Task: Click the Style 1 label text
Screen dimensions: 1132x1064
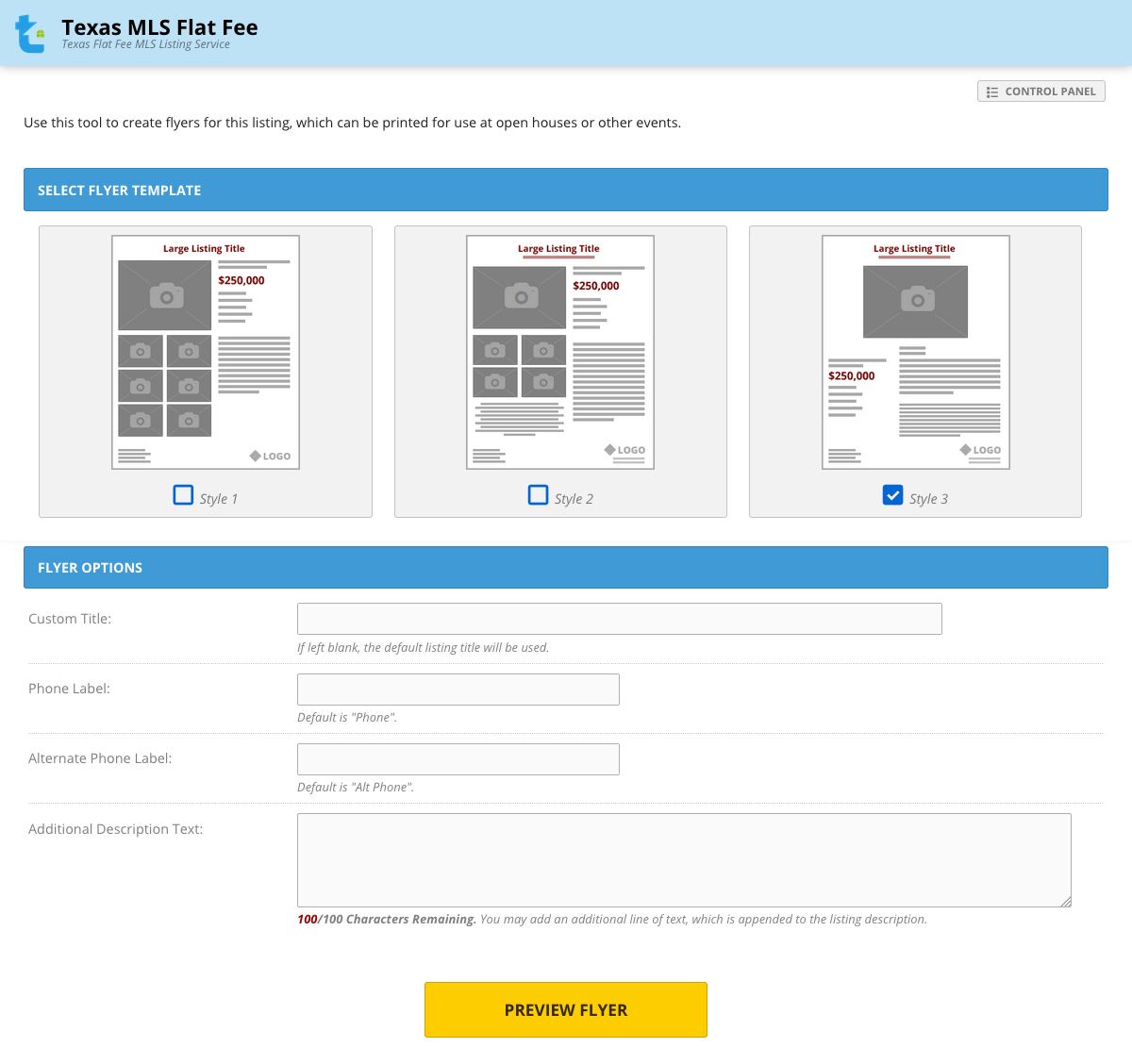Action: pos(219,499)
